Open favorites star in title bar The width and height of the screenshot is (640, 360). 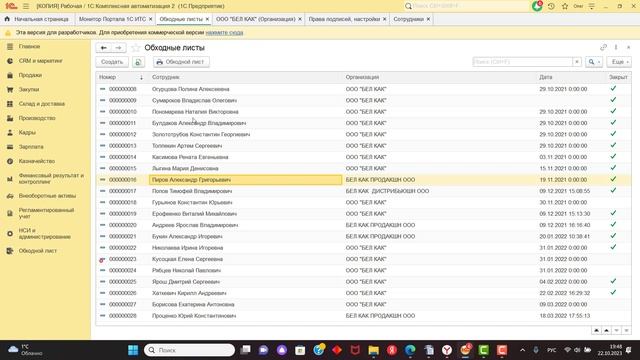[565, 6]
